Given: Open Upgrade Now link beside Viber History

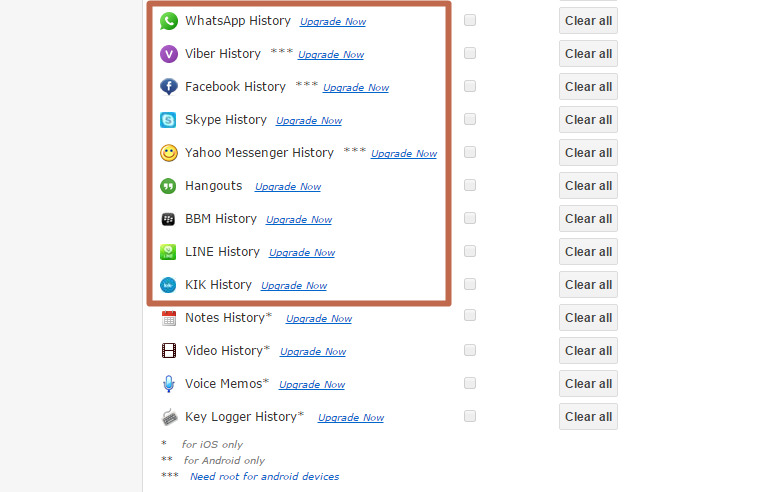Looking at the screenshot, I should pos(331,55).
